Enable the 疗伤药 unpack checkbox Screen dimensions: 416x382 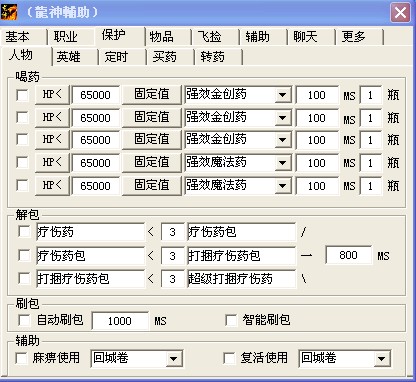click(24, 232)
